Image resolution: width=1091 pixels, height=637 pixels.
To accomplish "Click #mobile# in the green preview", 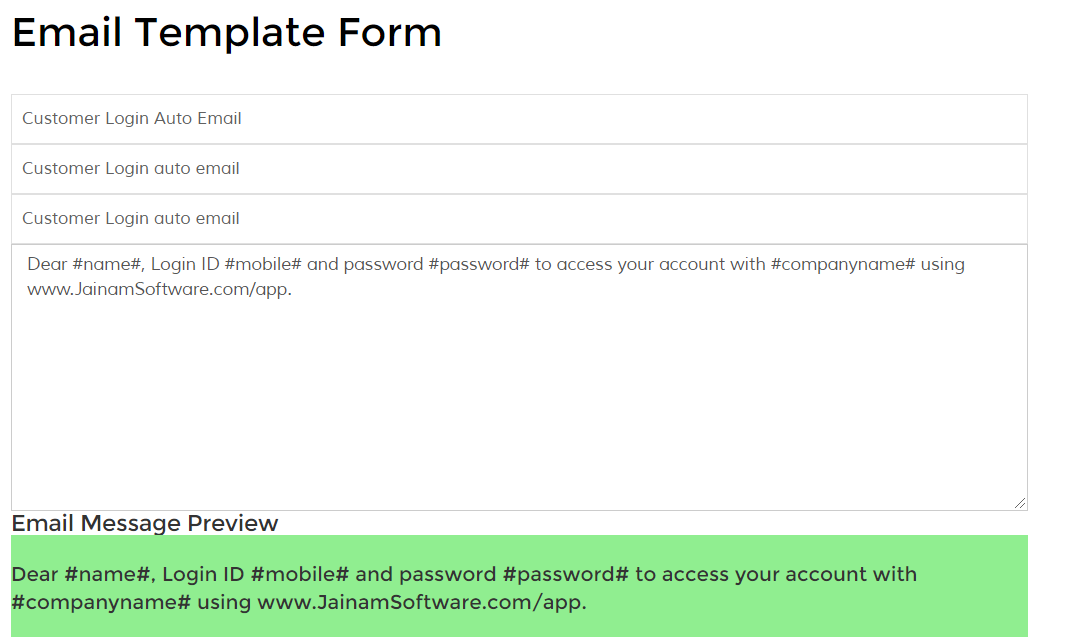I will pos(299,575).
